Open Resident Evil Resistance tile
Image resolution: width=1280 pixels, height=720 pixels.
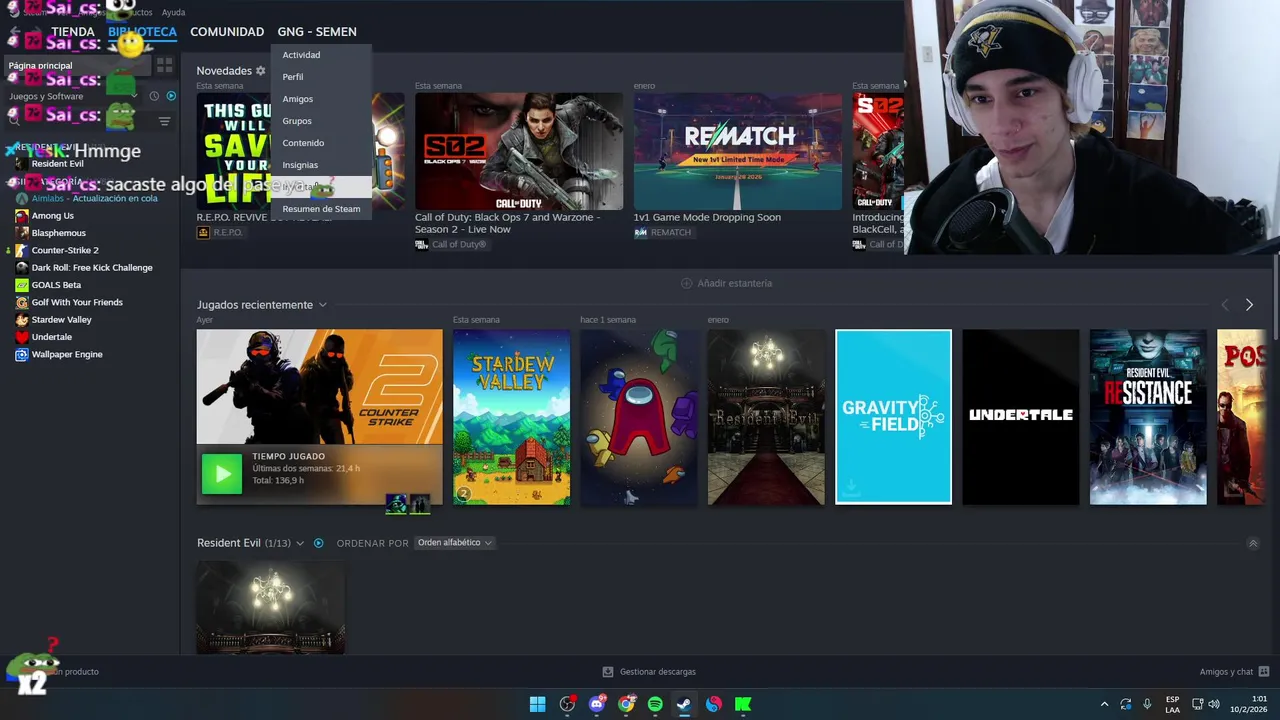coord(1148,417)
